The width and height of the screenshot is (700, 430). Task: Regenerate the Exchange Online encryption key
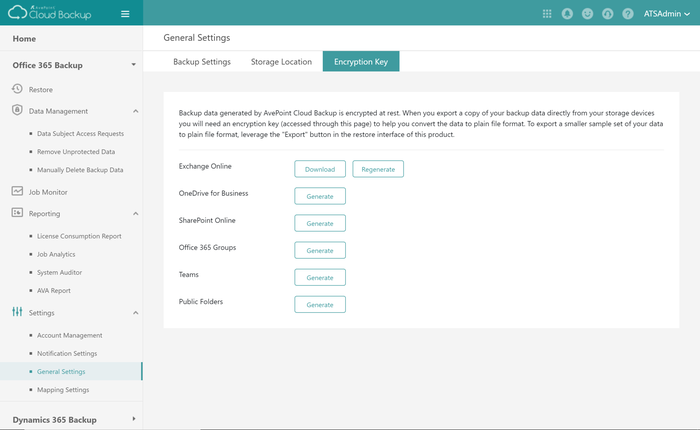[378, 169]
